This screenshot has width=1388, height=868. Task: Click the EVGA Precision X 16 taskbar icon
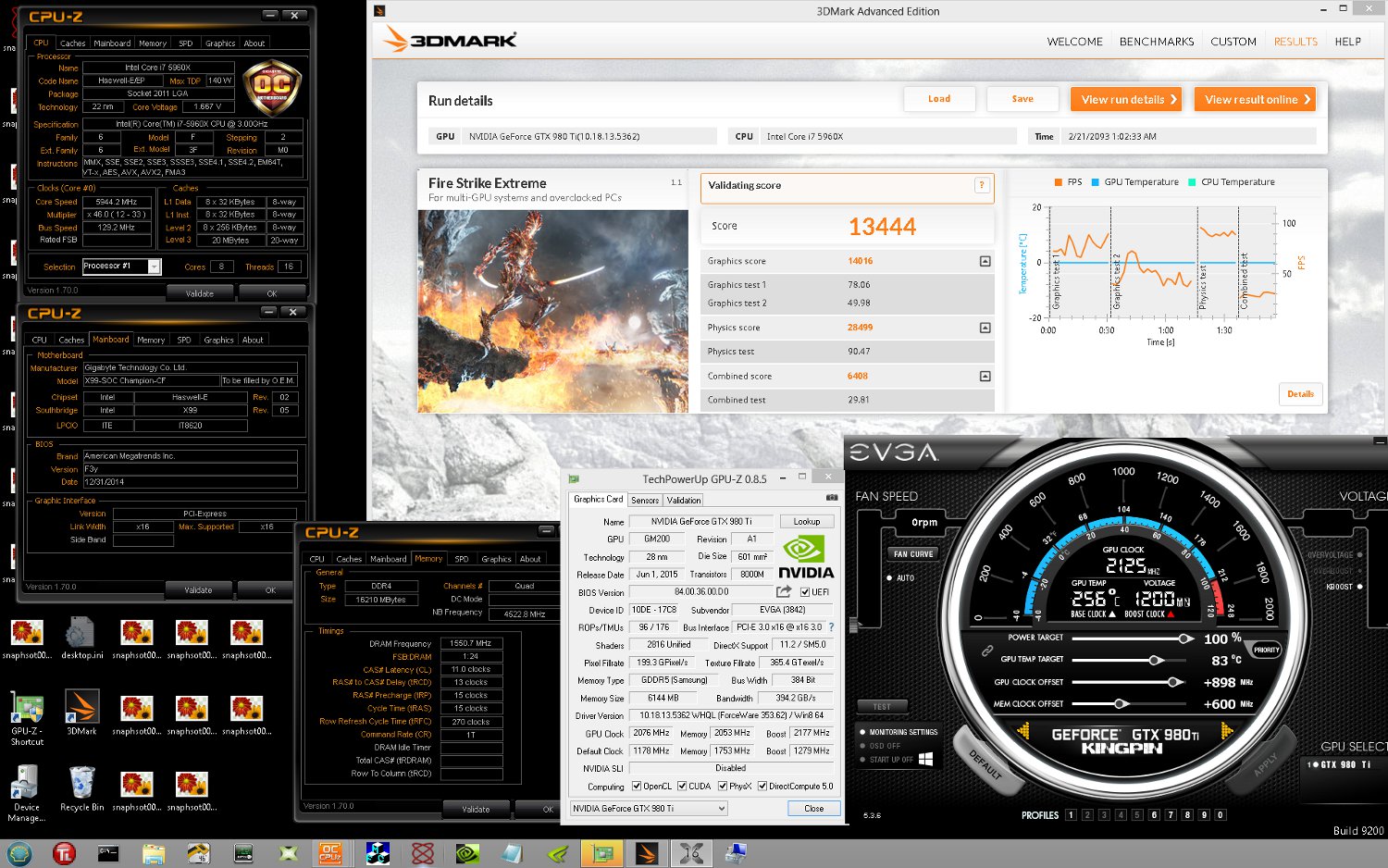tap(691, 853)
